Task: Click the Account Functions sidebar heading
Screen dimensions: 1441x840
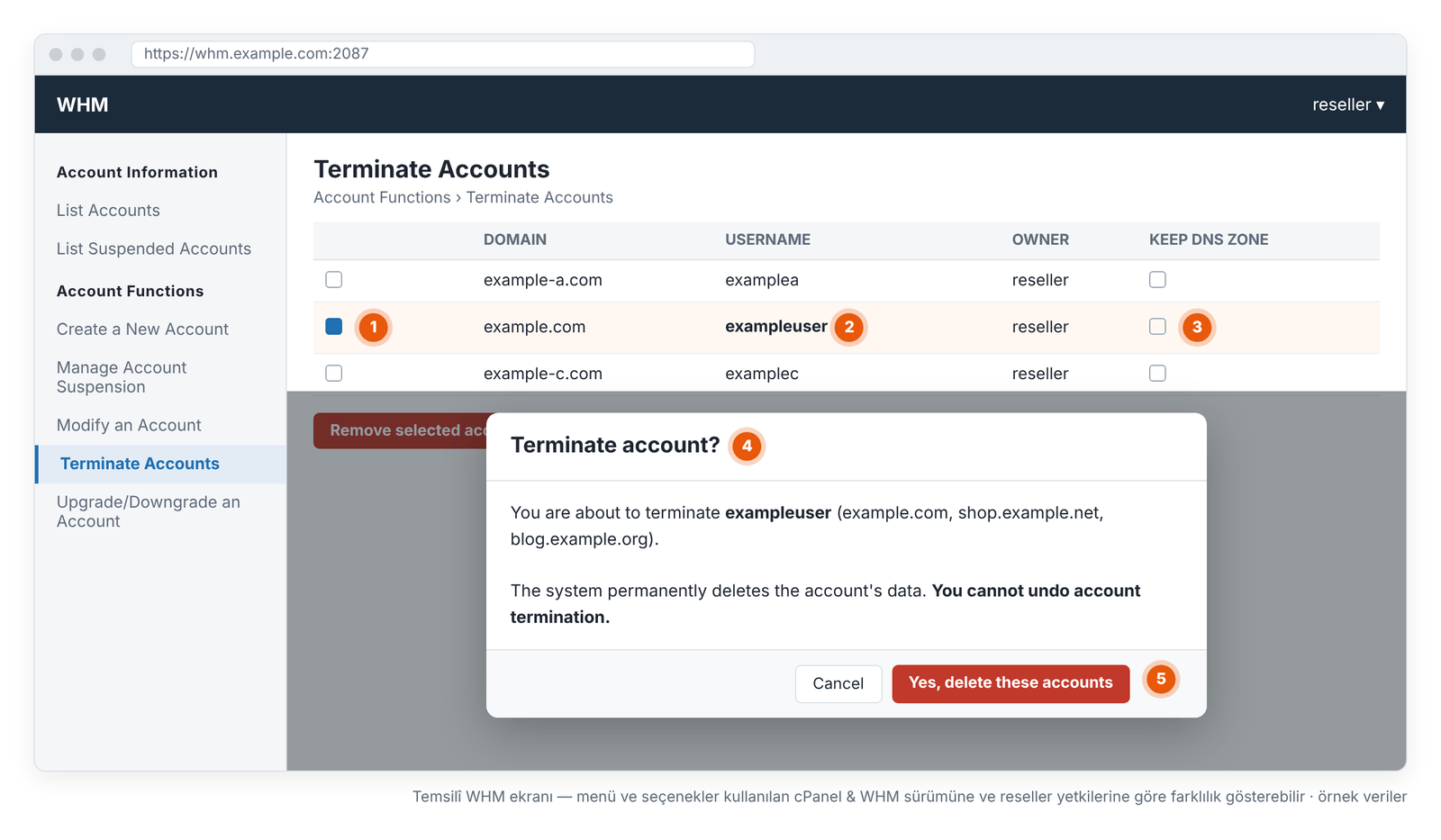Action: (x=130, y=291)
